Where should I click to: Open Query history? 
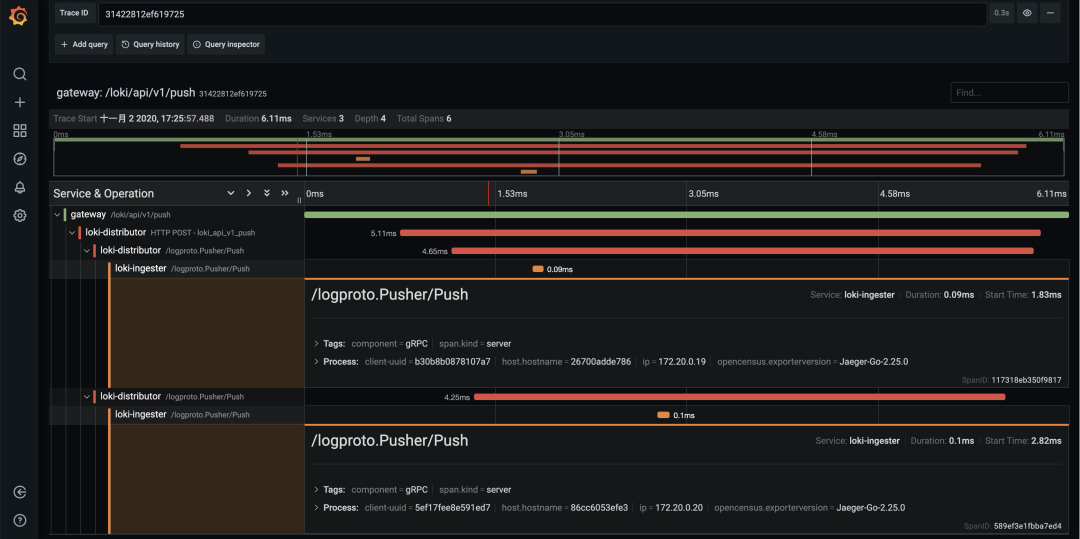150,44
